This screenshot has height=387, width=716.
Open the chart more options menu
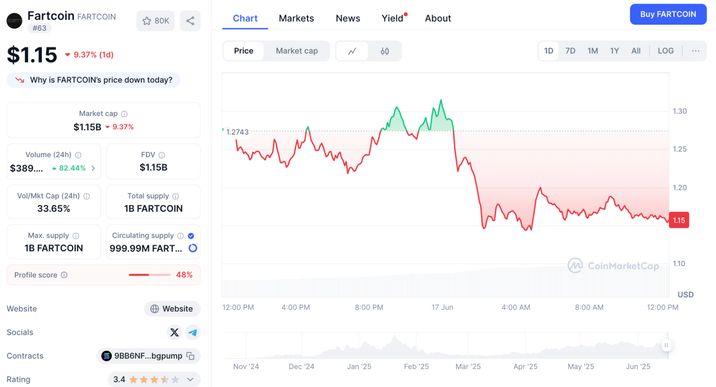click(695, 51)
